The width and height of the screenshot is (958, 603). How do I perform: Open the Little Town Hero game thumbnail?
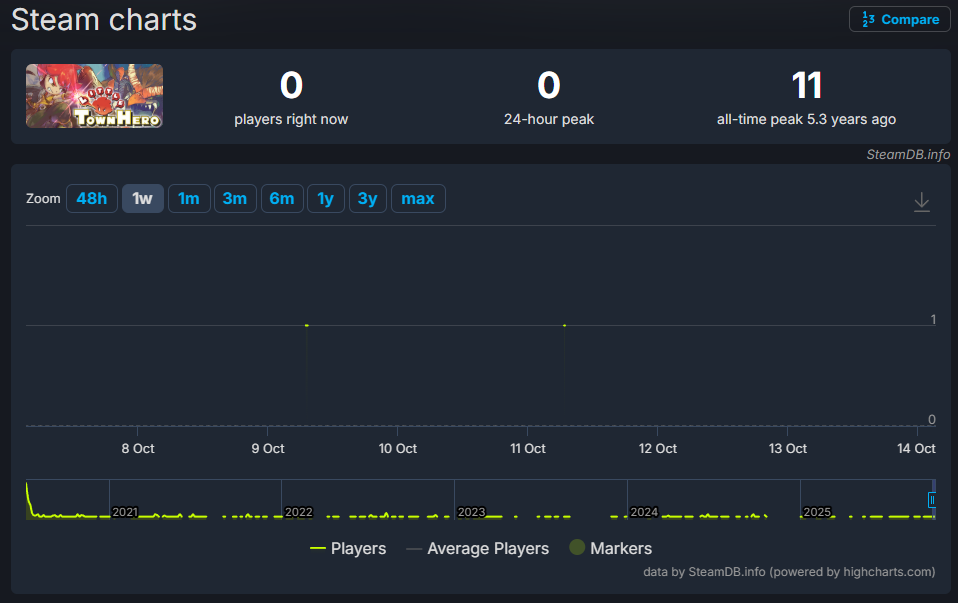[x=94, y=96]
